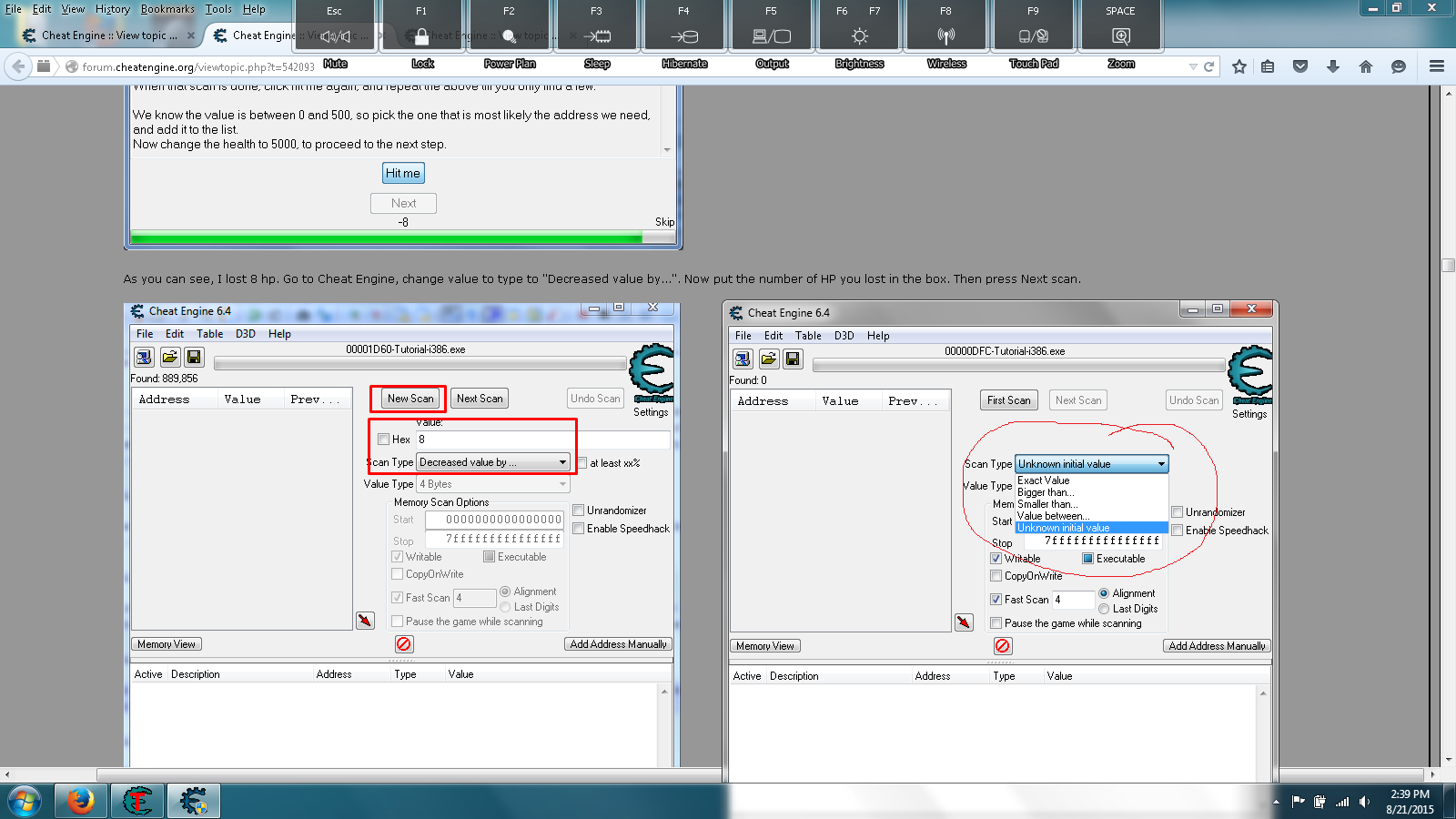The width and height of the screenshot is (1456, 819).
Task: Open the D3D menu
Action: [x=245, y=334]
